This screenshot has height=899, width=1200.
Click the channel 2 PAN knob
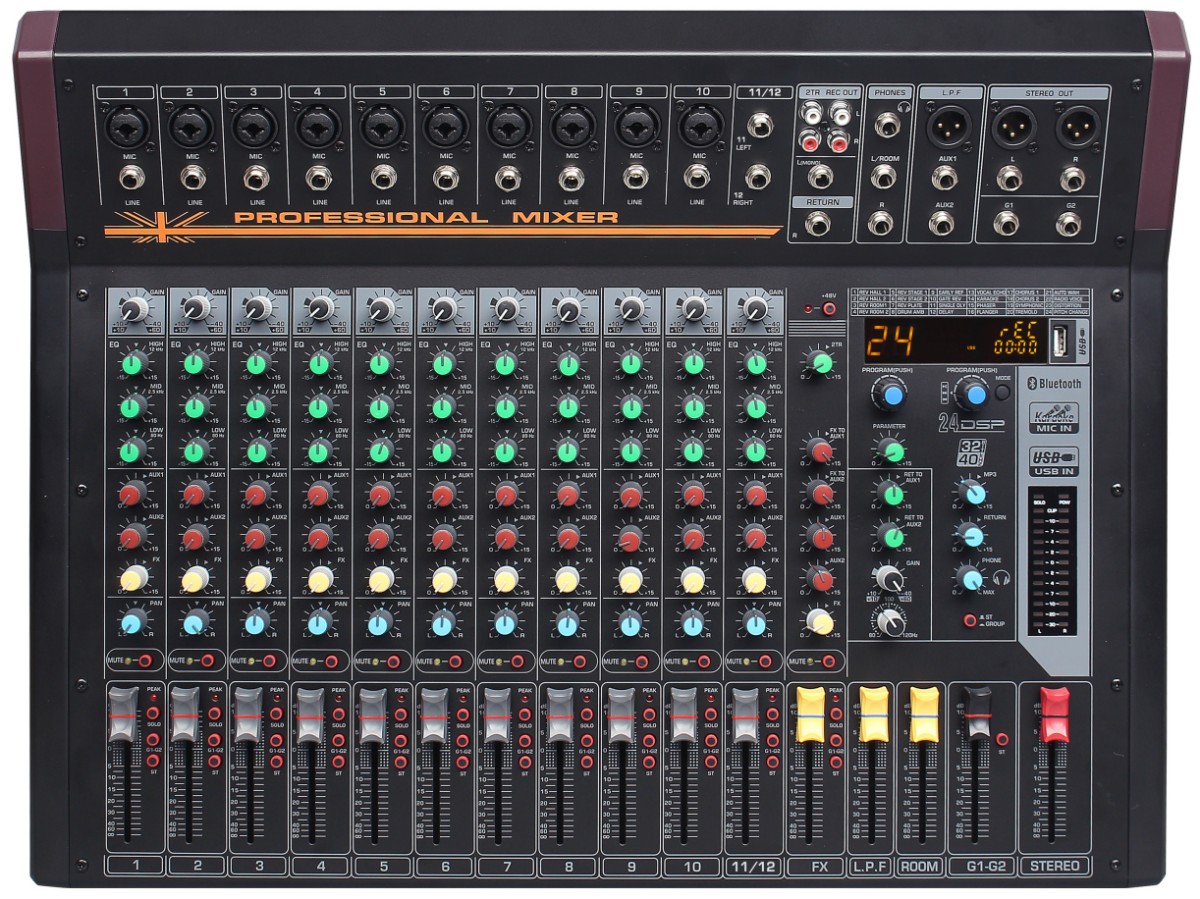[x=196, y=624]
